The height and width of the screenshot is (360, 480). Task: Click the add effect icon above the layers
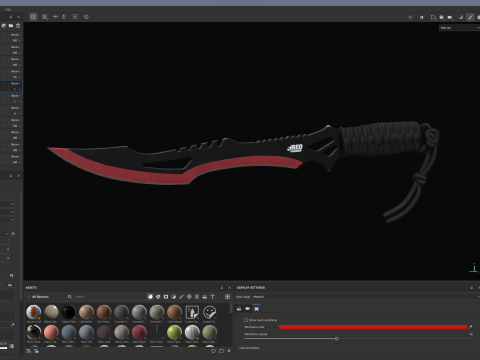[x=4, y=26]
